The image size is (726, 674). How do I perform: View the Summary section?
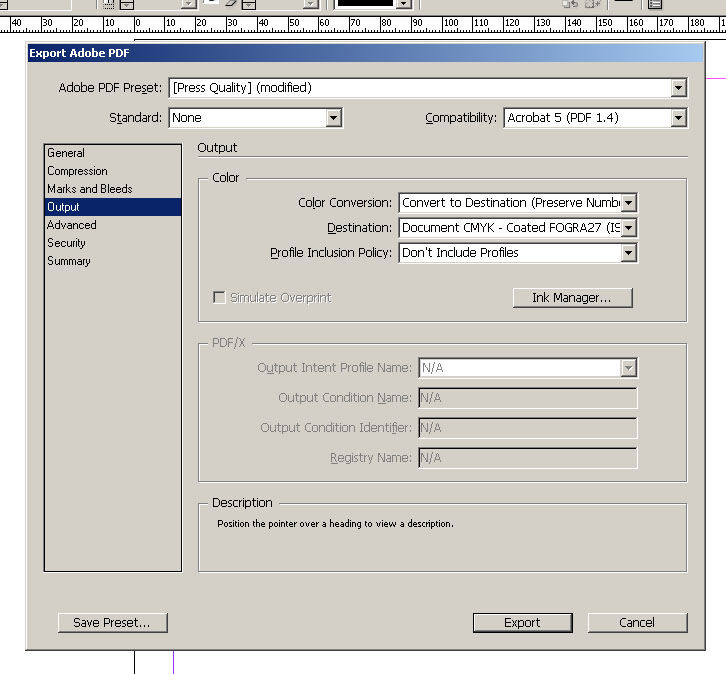113,262
